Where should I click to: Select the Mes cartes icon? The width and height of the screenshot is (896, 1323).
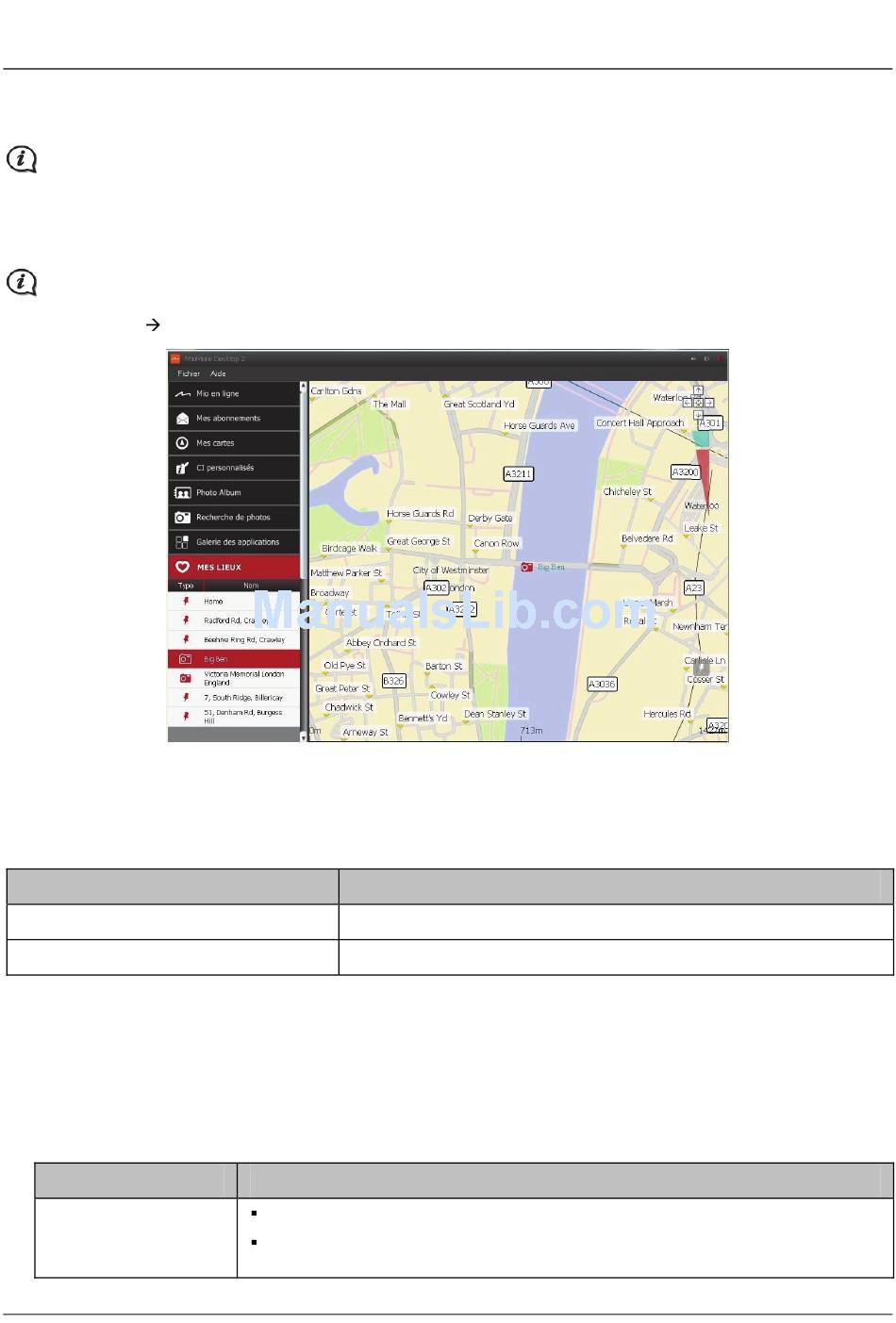coord(183,443)
